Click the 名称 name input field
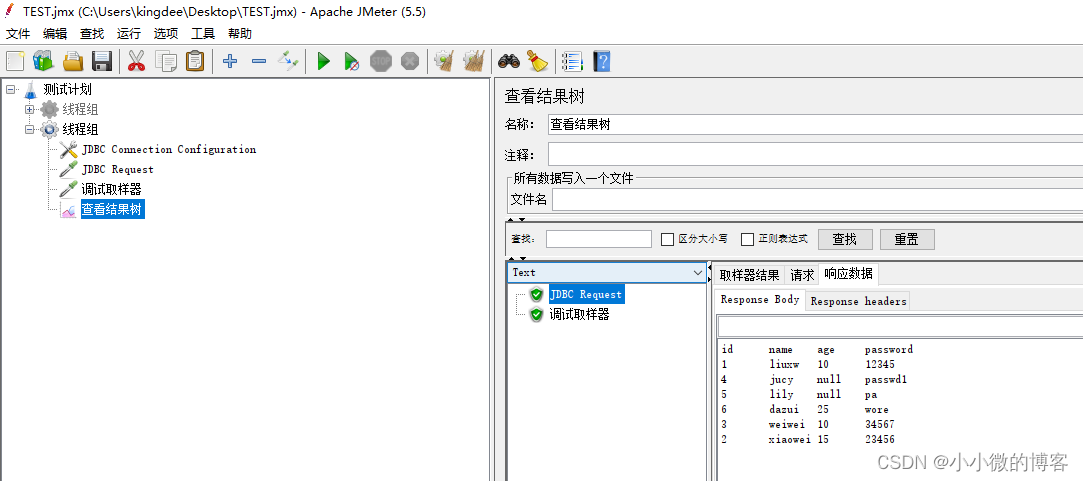Viewport: 1083px width, 481px height. [815, 124]
